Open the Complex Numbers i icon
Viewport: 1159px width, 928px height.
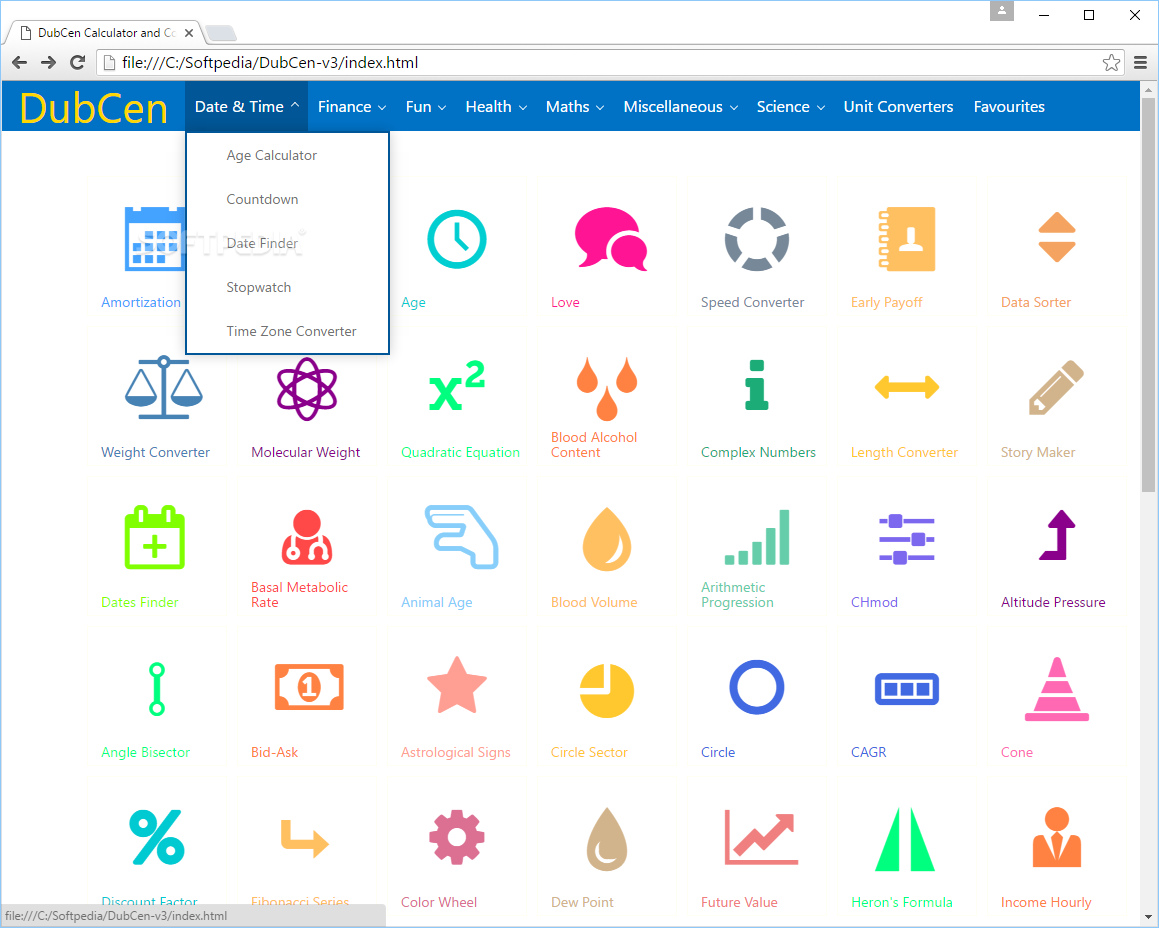click(x=757, y=385)
